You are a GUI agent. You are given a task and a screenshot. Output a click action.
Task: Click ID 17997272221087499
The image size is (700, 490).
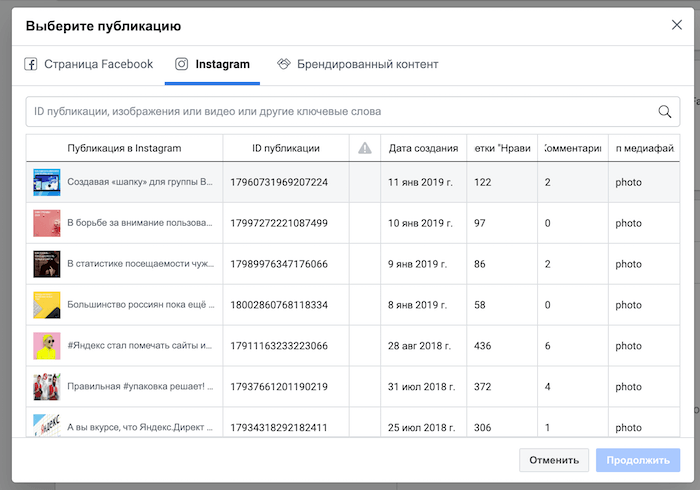pos(279,223)
